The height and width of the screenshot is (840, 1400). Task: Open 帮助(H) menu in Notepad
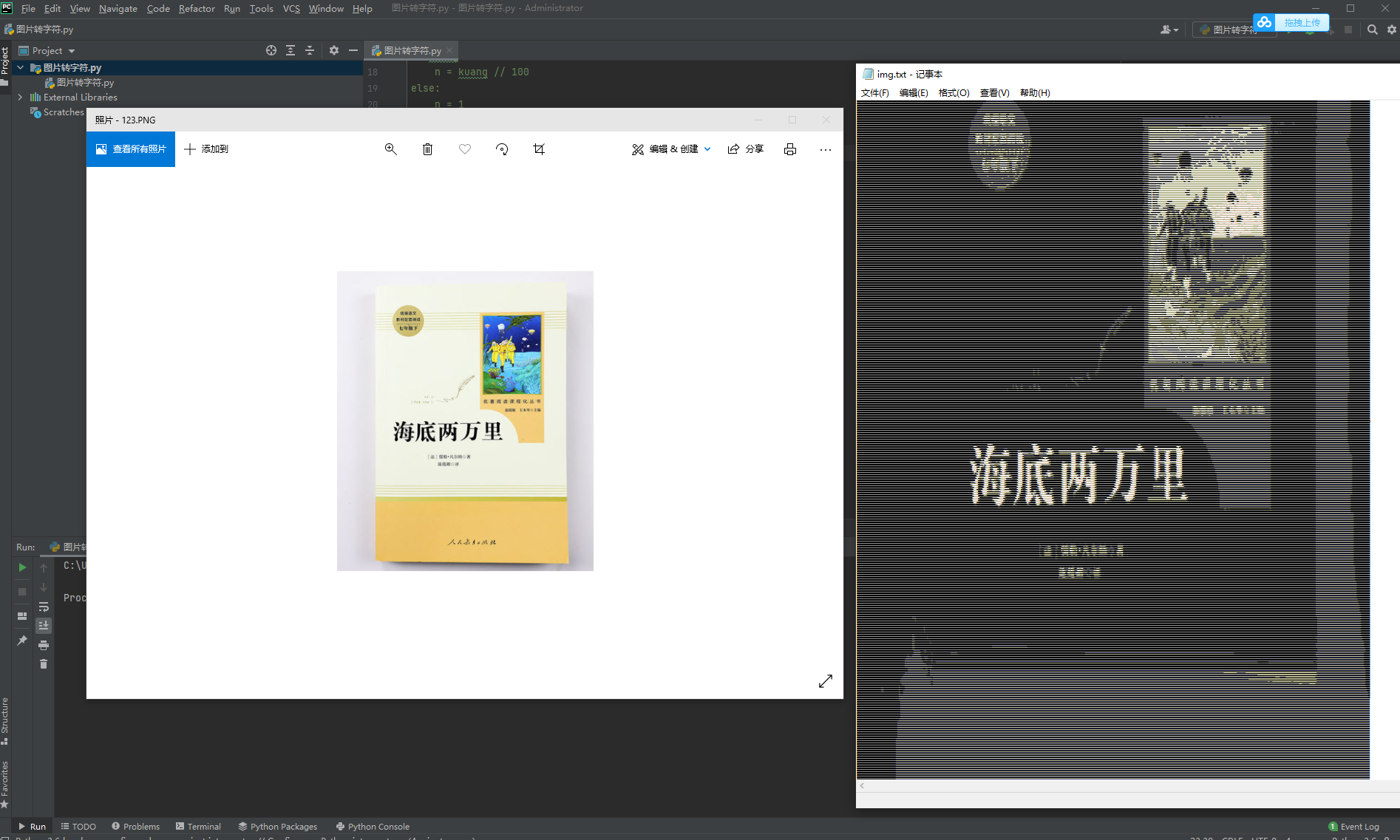coord(1035,92)
